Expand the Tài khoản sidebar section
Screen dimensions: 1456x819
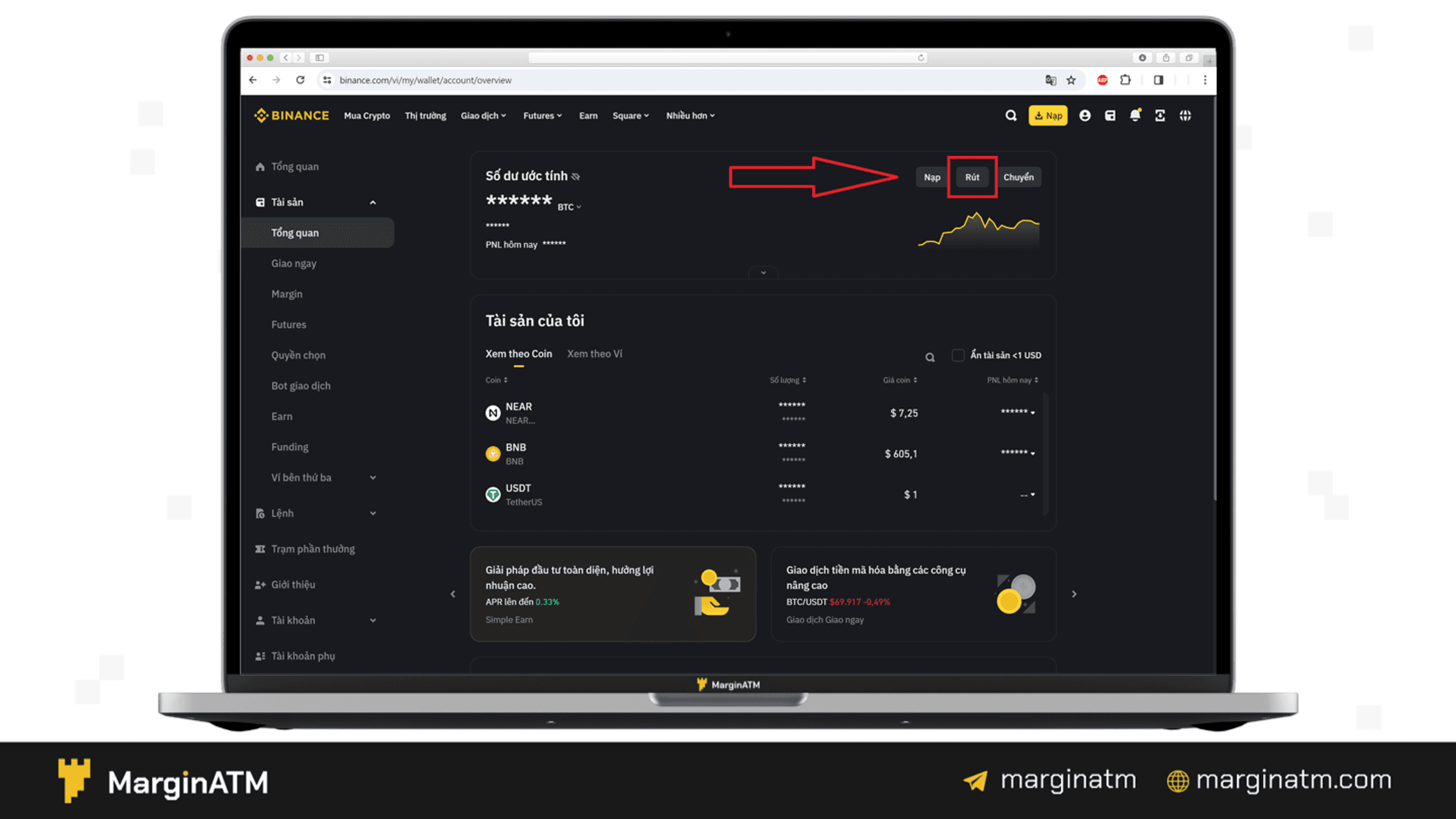pyautogui.click(x=373, y=621)
